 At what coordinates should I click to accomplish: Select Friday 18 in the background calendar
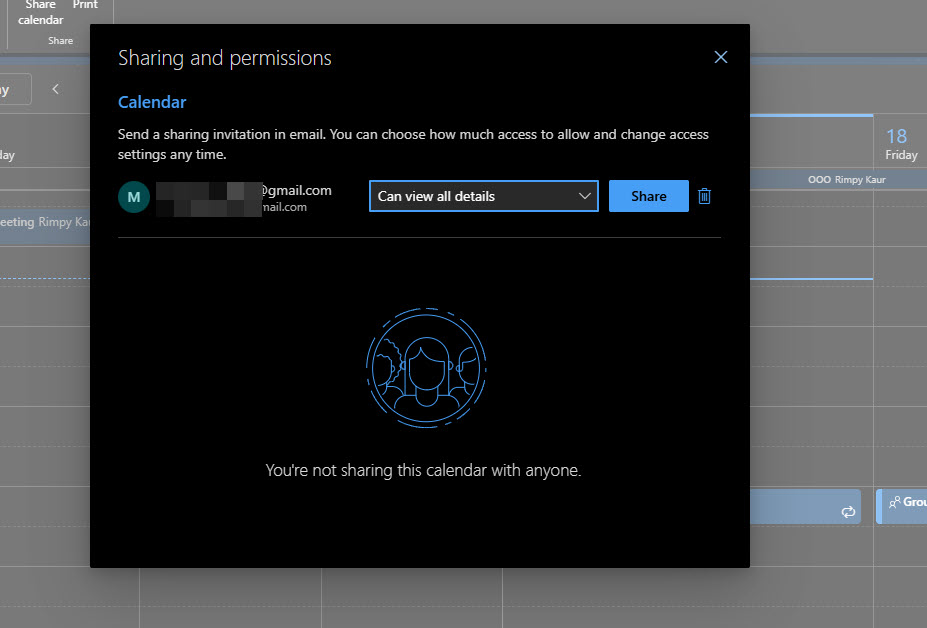coord(900,144)
